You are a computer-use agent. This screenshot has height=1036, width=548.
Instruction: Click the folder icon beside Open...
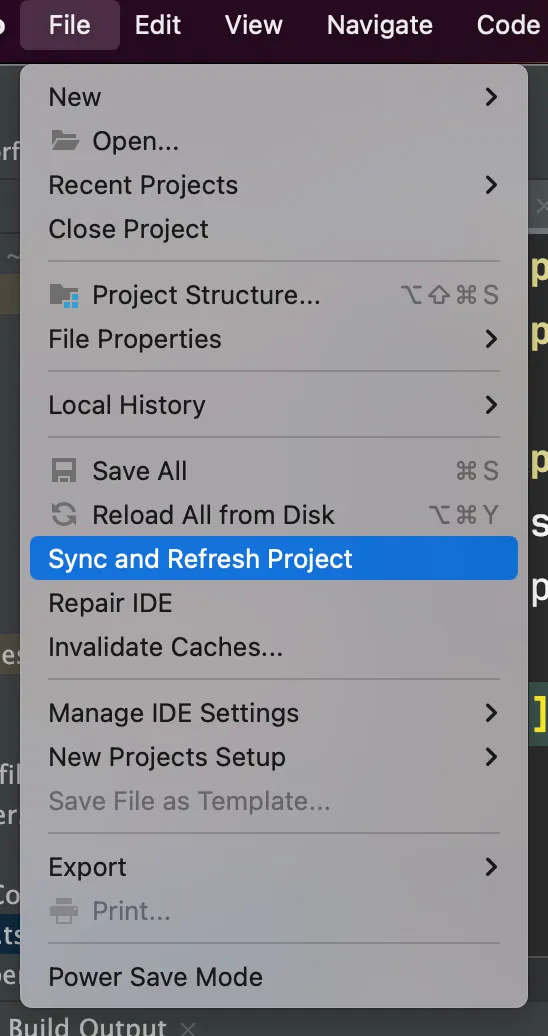tap(65, 141)
